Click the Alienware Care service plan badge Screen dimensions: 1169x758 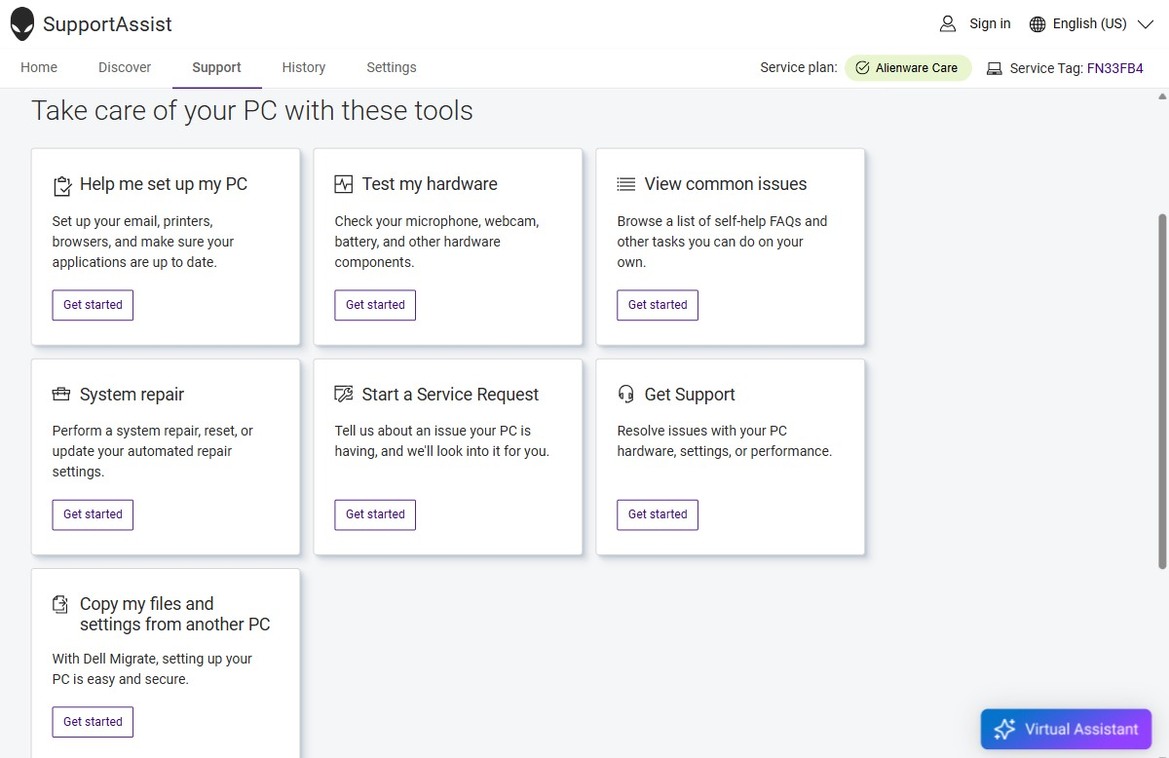(907, 68)
